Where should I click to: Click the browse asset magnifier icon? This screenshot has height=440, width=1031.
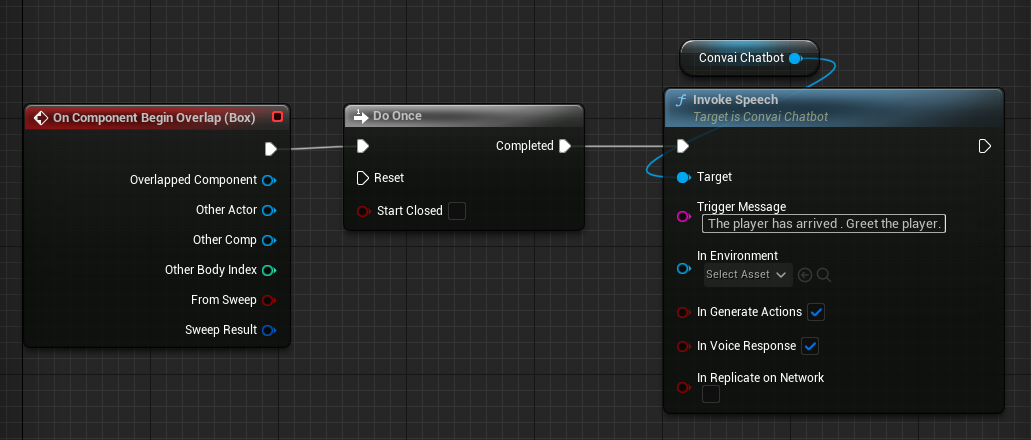coord(824,274)
